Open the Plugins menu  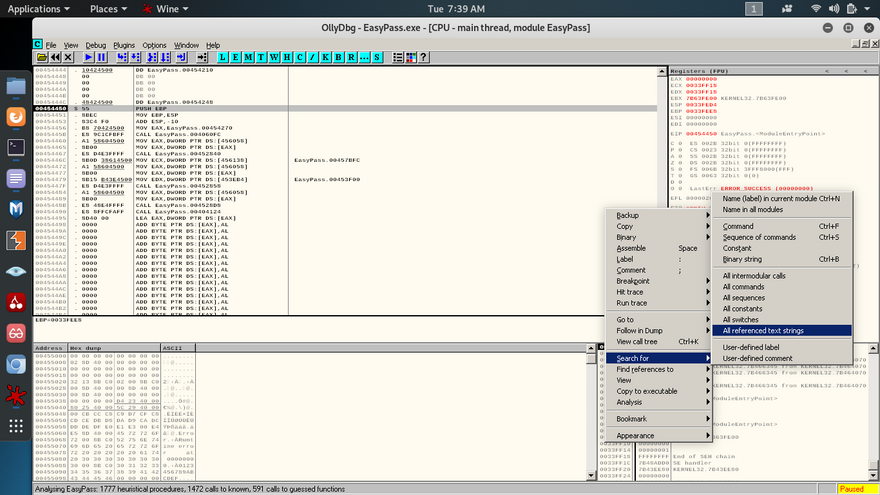coord(124,45)
